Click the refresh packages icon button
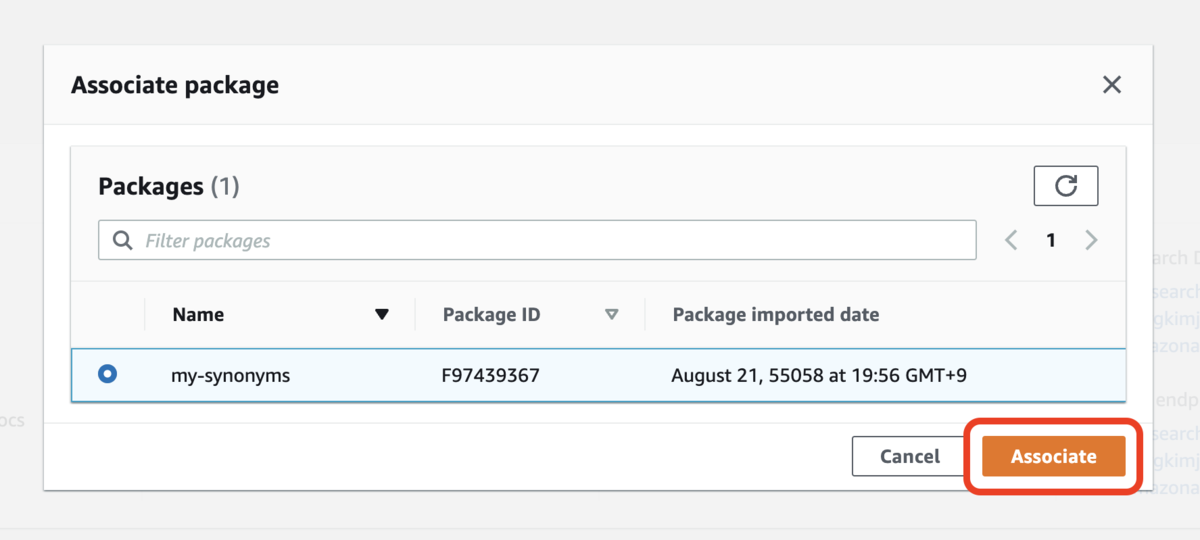 [1066, 186]
